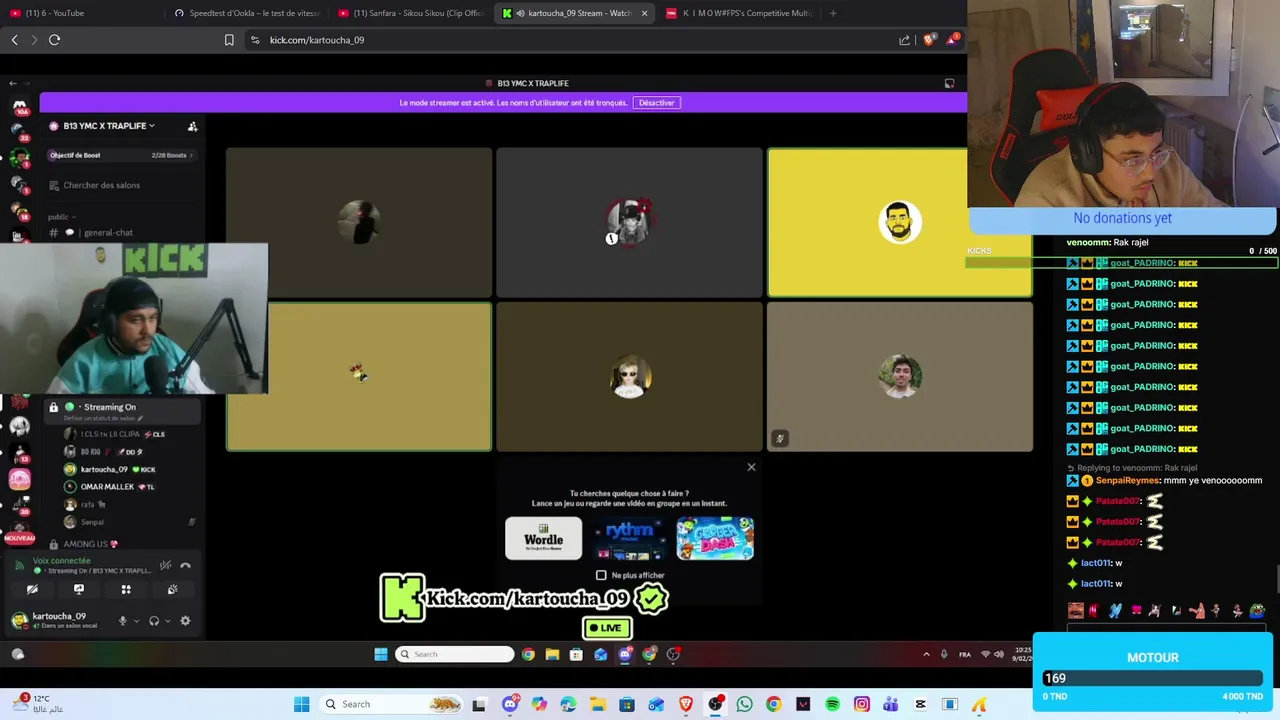Click SenpaiReymes username in the chat

pos(1126,481)
